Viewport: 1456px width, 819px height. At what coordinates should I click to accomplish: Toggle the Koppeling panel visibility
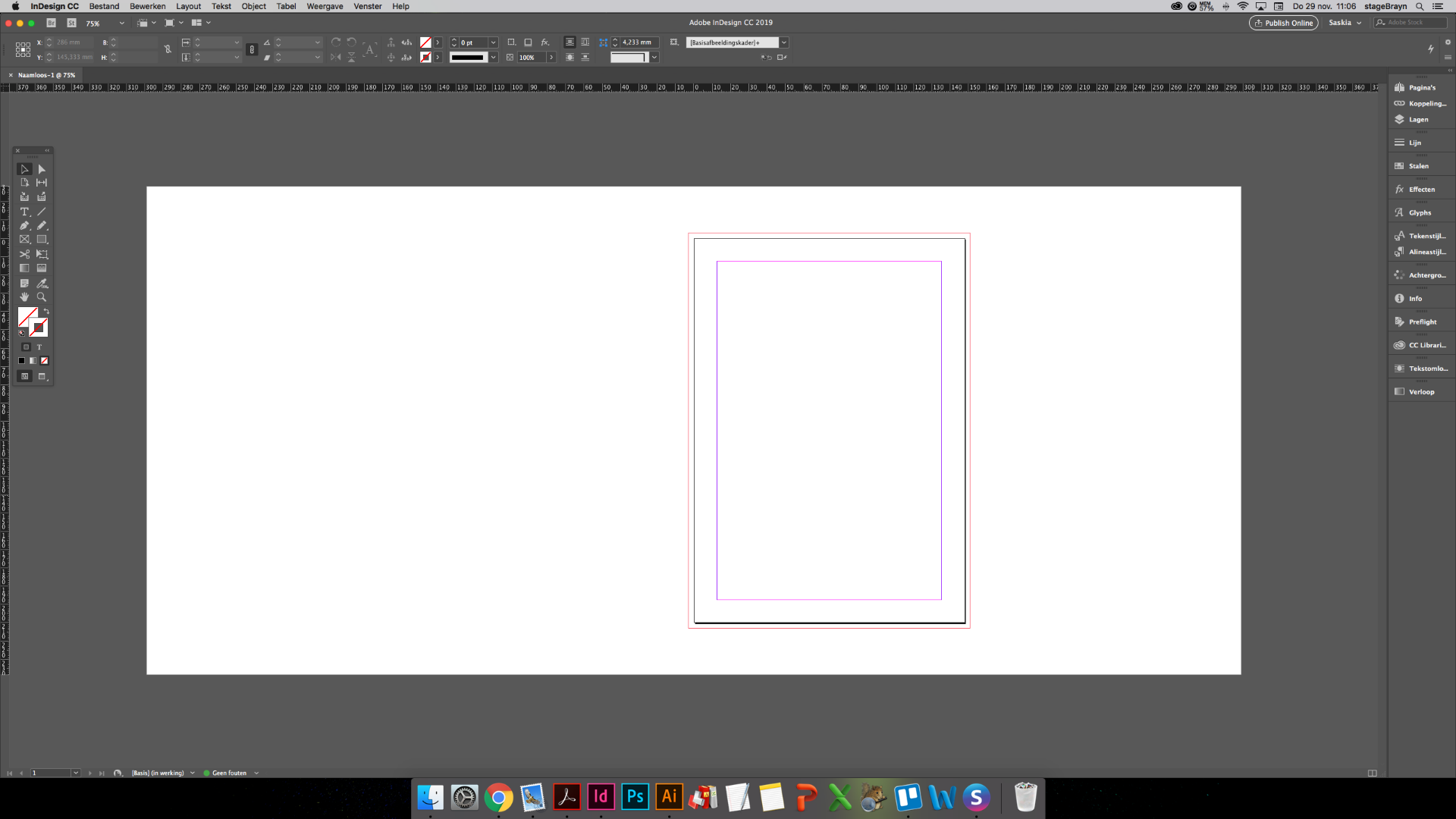coord(1421,103)
